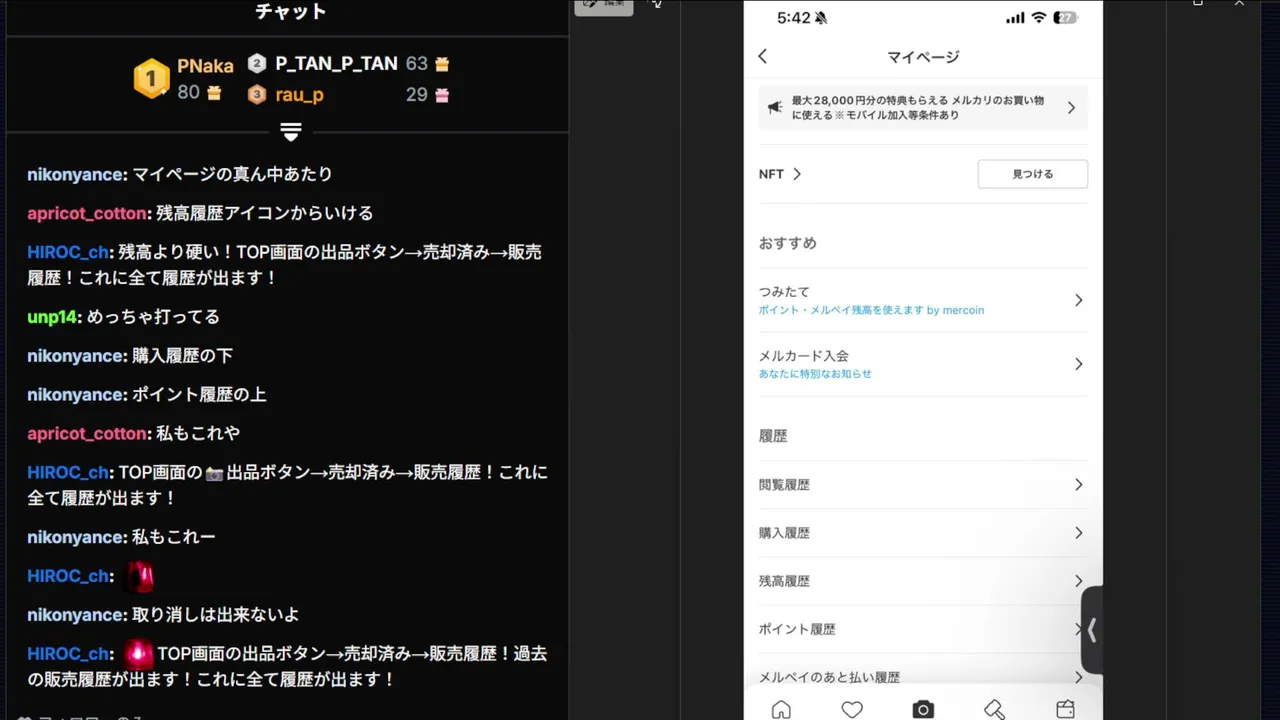Click the gold rank 1 badge beside PNaka
The image size is (1280, 720).
pos(152,78)
